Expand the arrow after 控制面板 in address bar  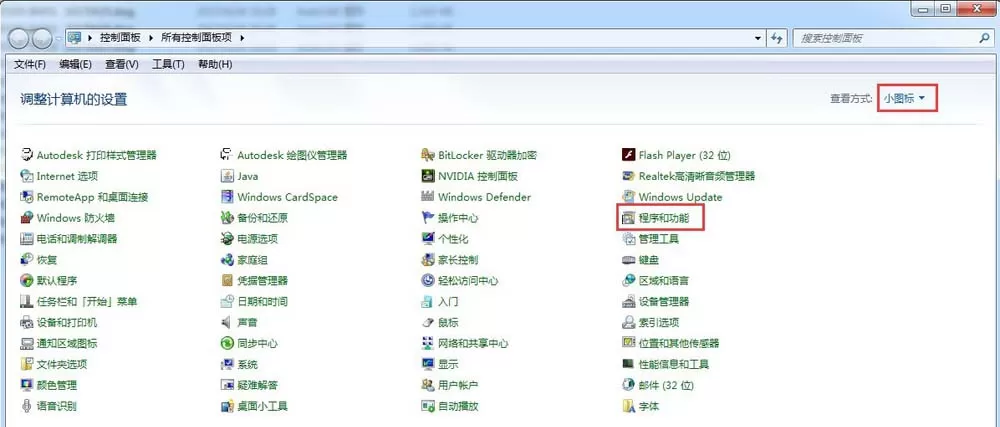pos(151,38)
